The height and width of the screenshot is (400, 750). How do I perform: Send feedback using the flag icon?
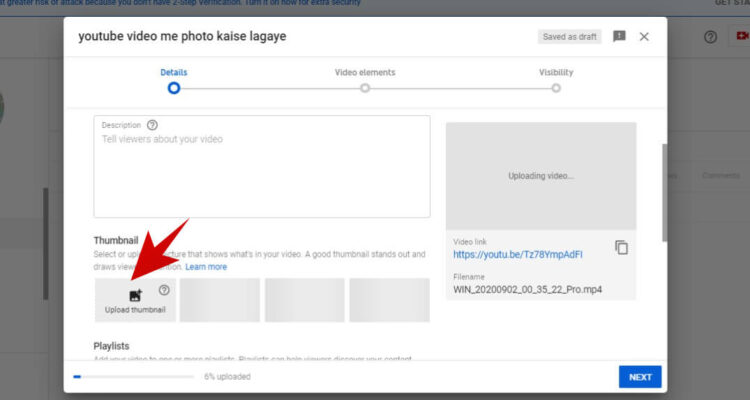pyautogui.click(x=619, y=36)
